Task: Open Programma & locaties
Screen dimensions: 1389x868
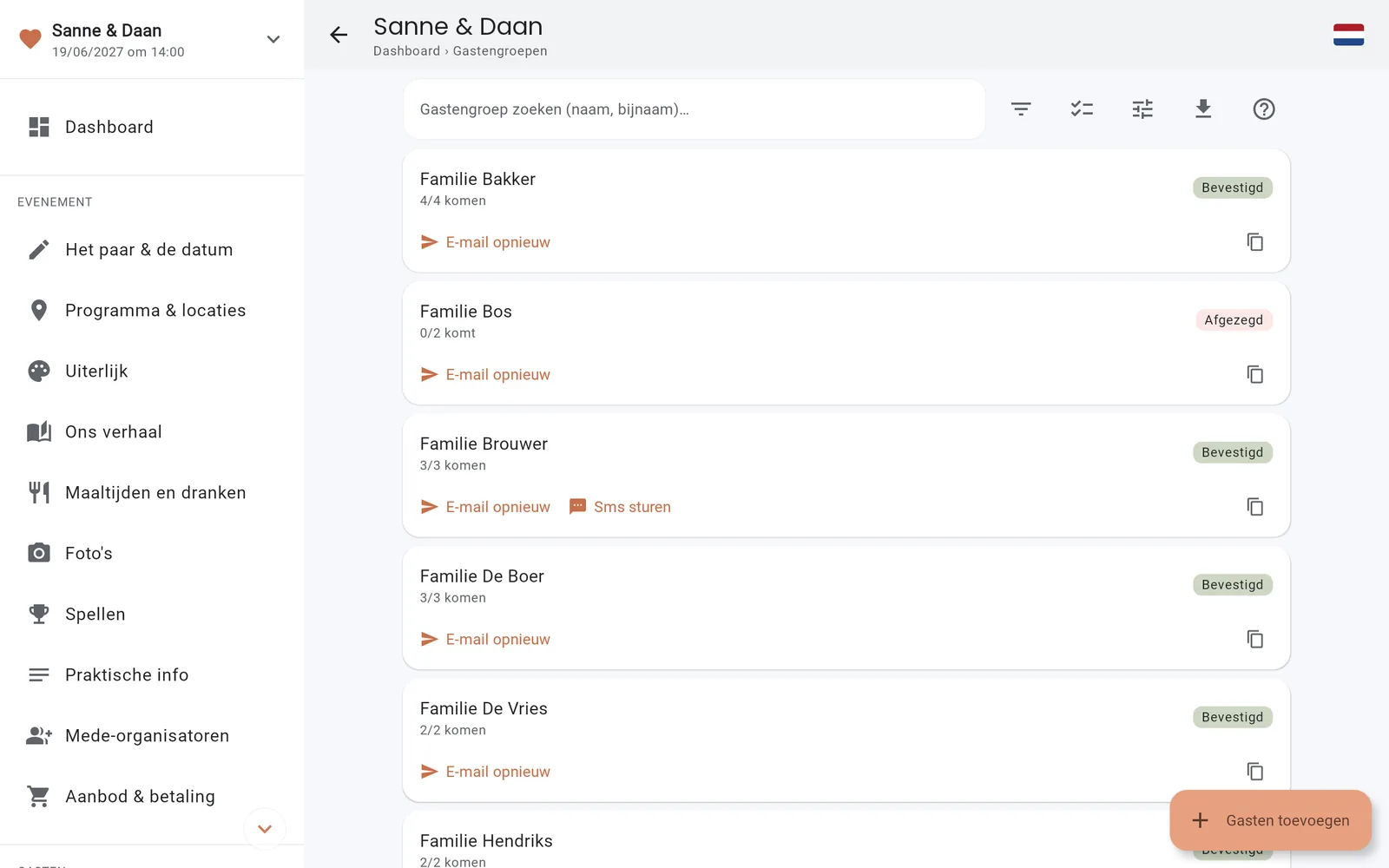Action: coord(152,311)
